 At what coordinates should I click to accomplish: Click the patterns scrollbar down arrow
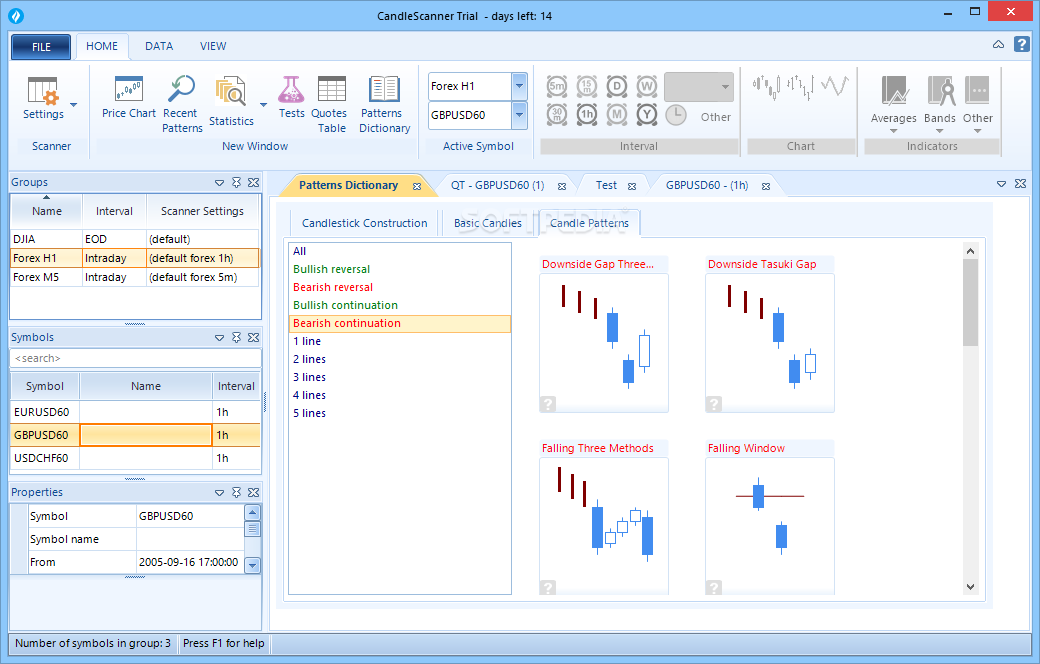pos(970,586)
